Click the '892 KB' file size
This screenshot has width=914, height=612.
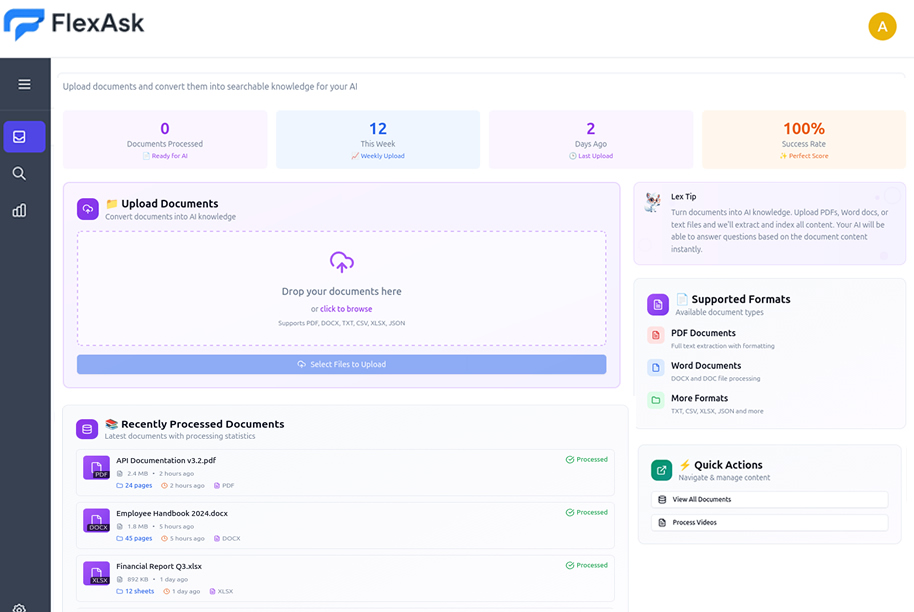coord(138,579)
